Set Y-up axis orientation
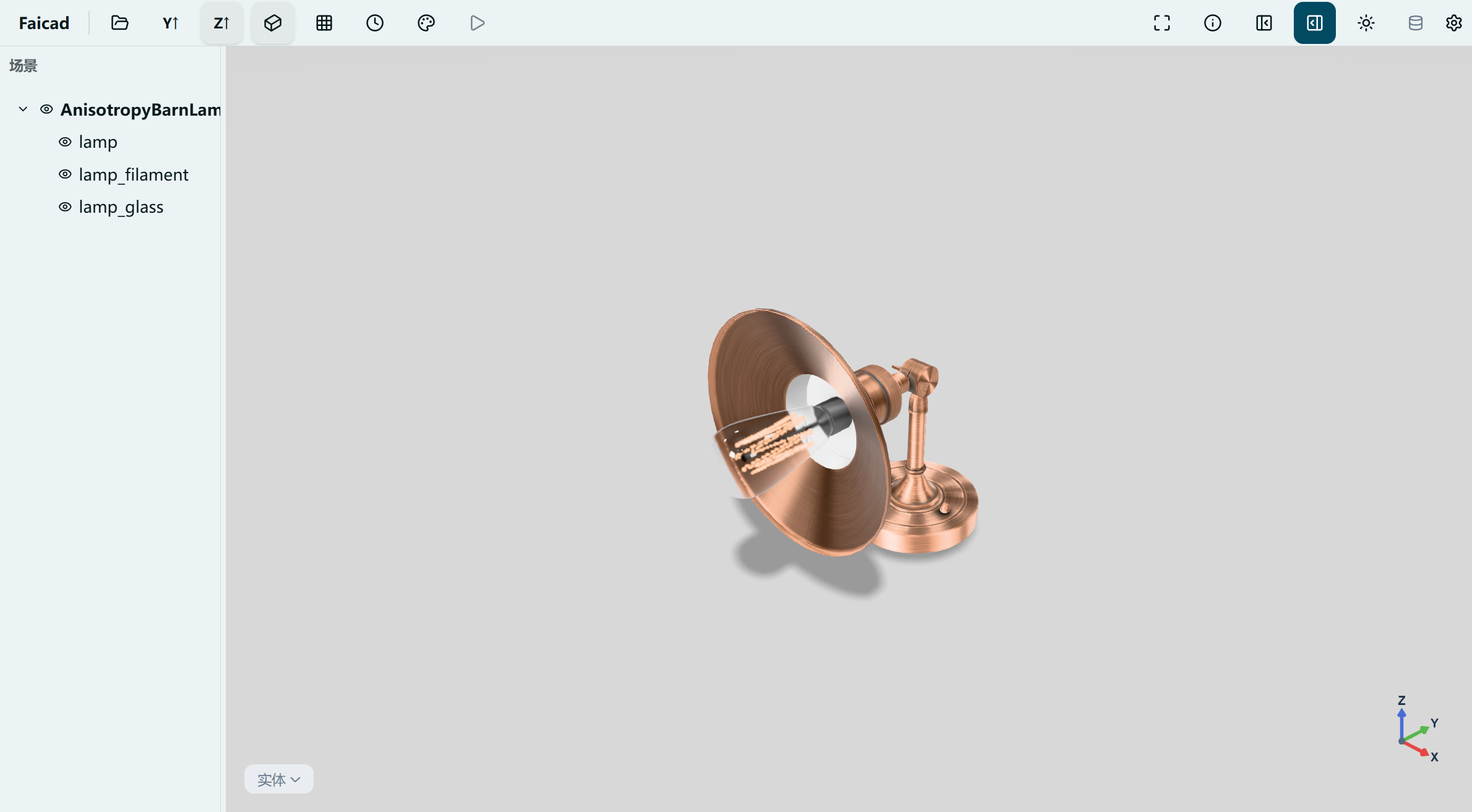This screenshot has height=812, width=1472. point(171,23)
